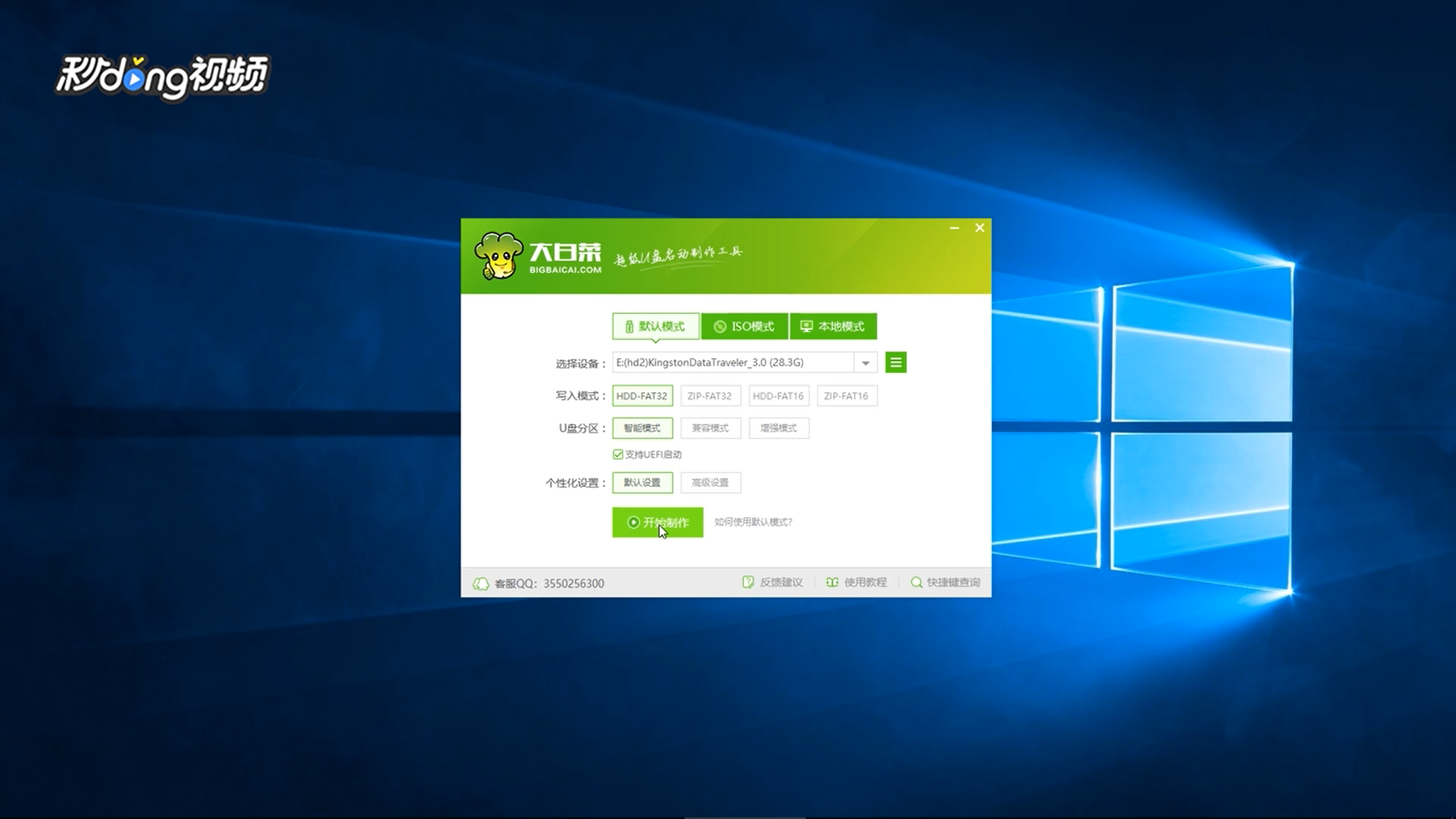Click Kingston DataTraveler device combo box
This screenshot has width=1456, height=819.
732,362
